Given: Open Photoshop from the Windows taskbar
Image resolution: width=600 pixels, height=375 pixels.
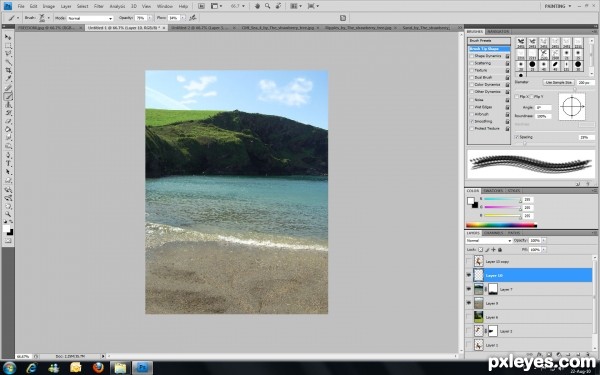Looking at the screenshot, I should click(142, 368).
